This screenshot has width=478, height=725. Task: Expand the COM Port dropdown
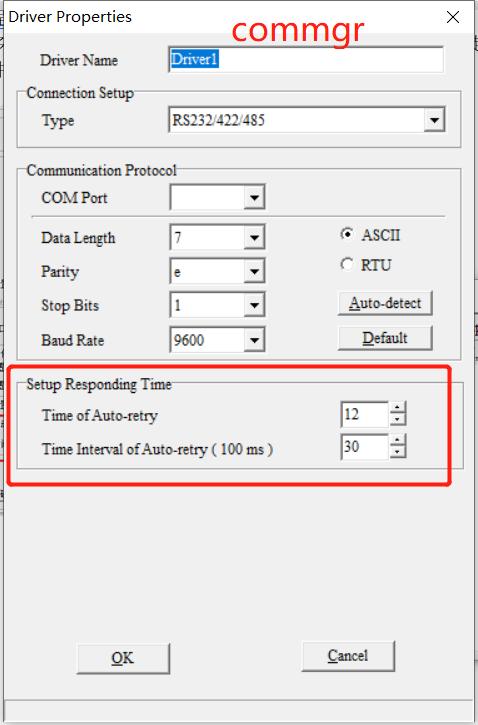point(254,198)
